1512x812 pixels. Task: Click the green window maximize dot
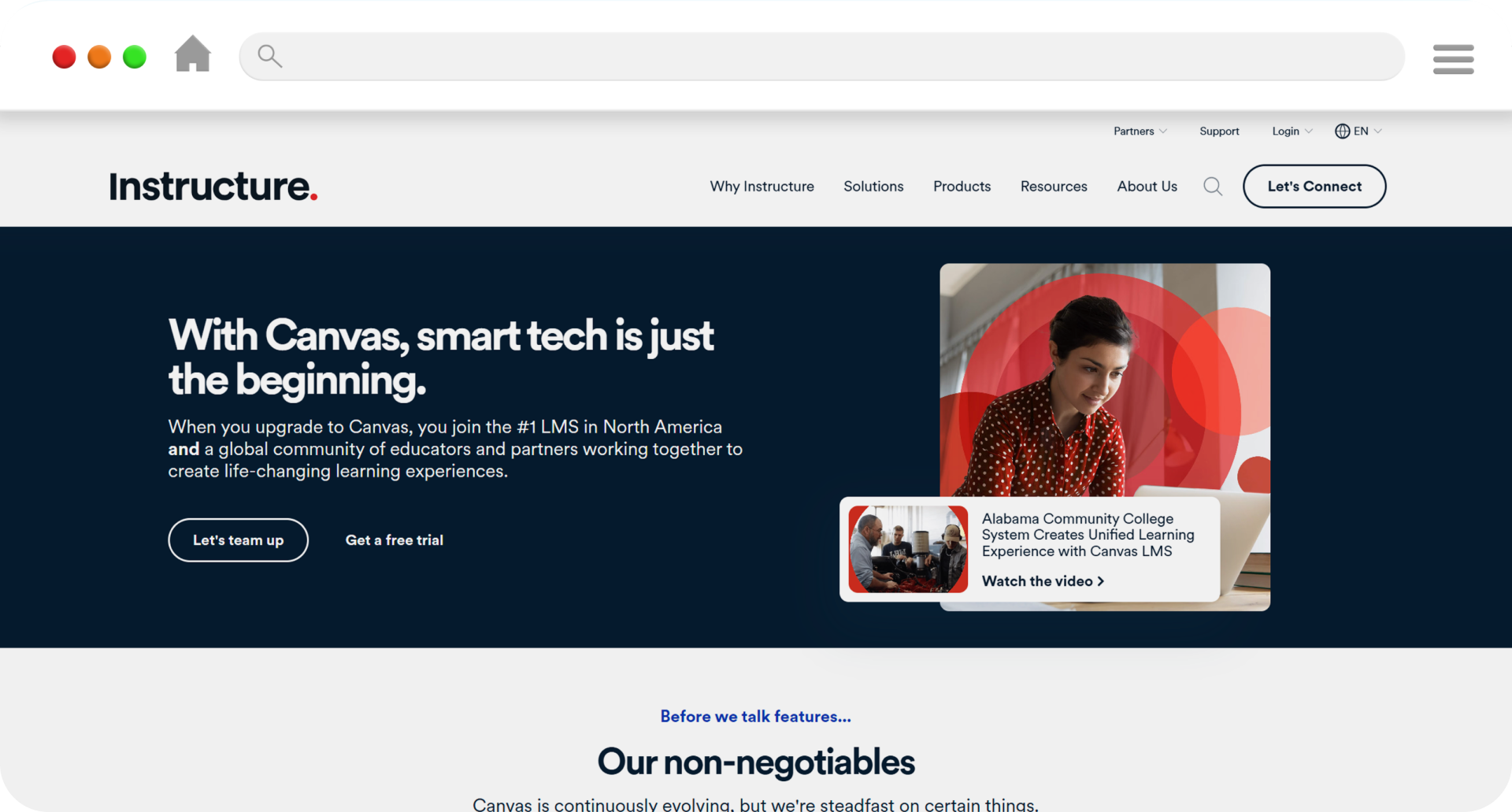tap(135, 57)
